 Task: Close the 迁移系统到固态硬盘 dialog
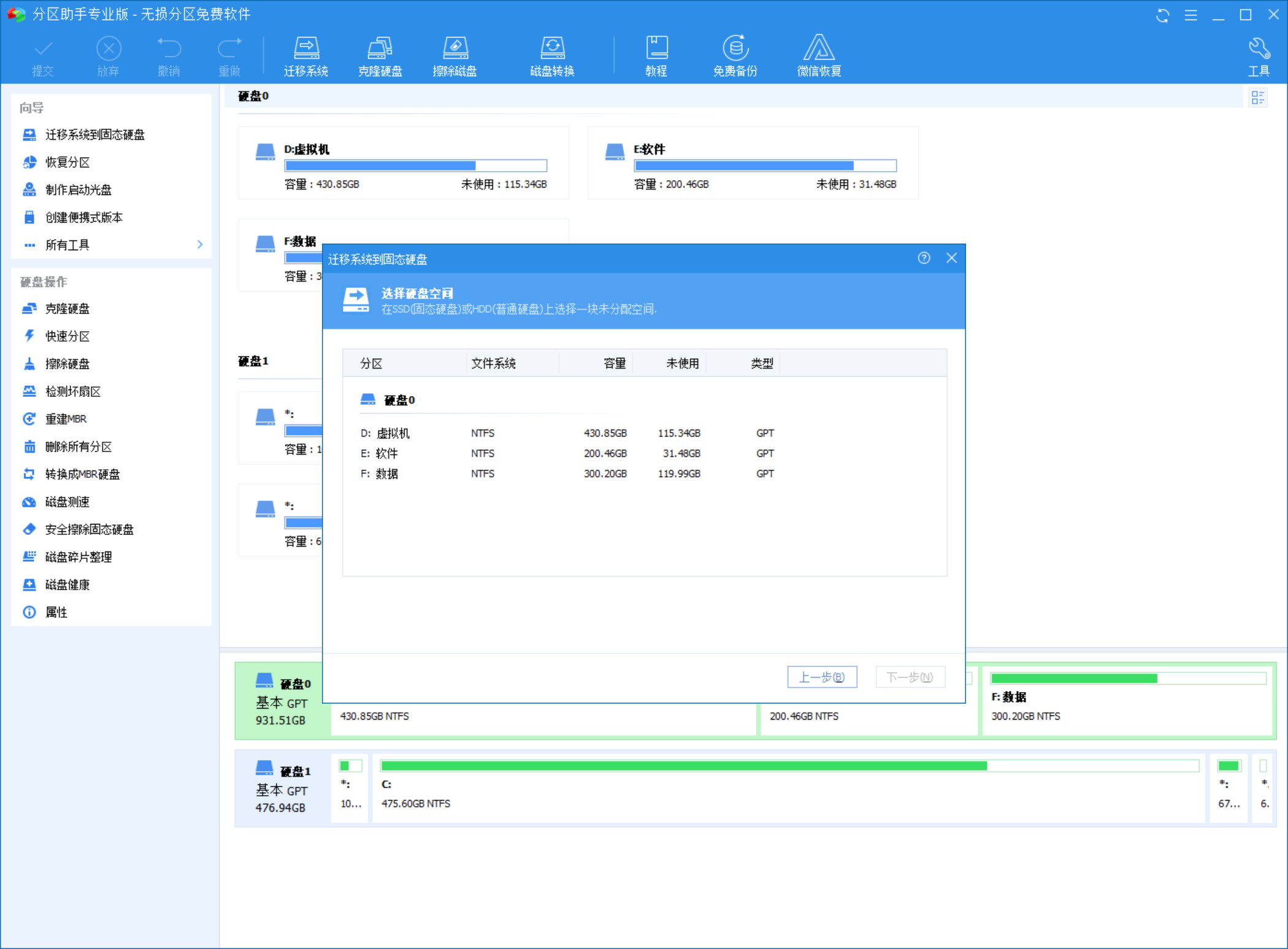click(951, 258)
